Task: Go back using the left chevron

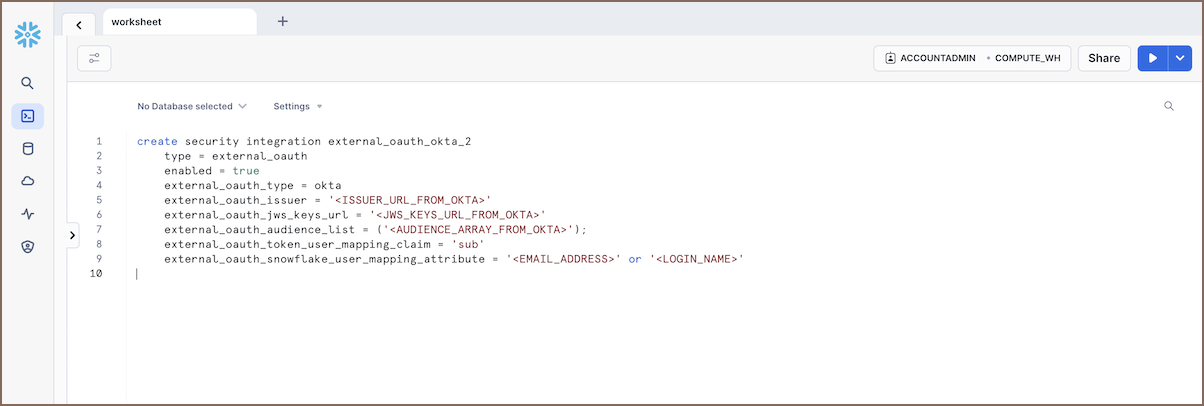Action: [79, 25]
